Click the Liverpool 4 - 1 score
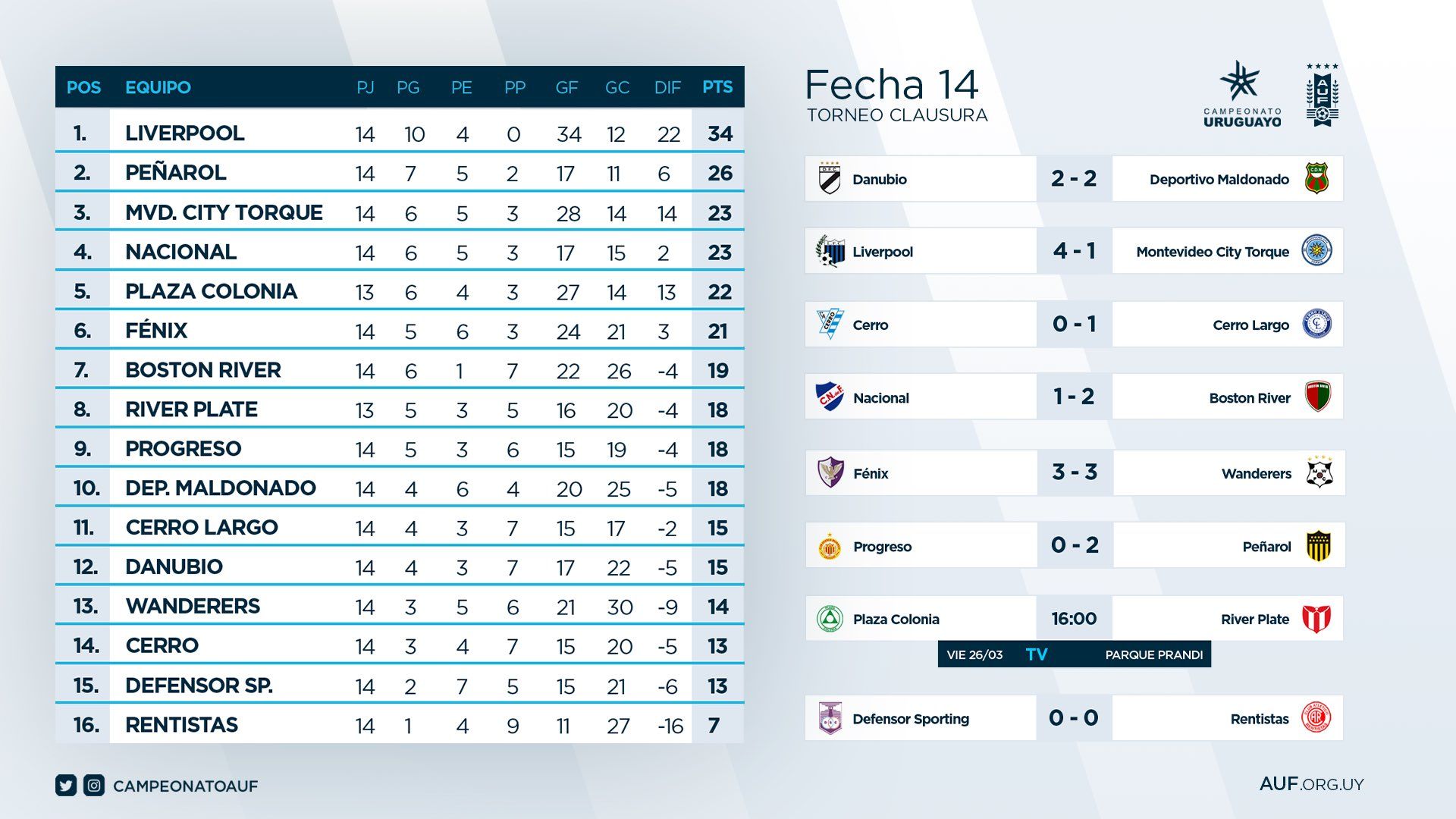Screen dimensions: 1456x819 click(1074, 251)
